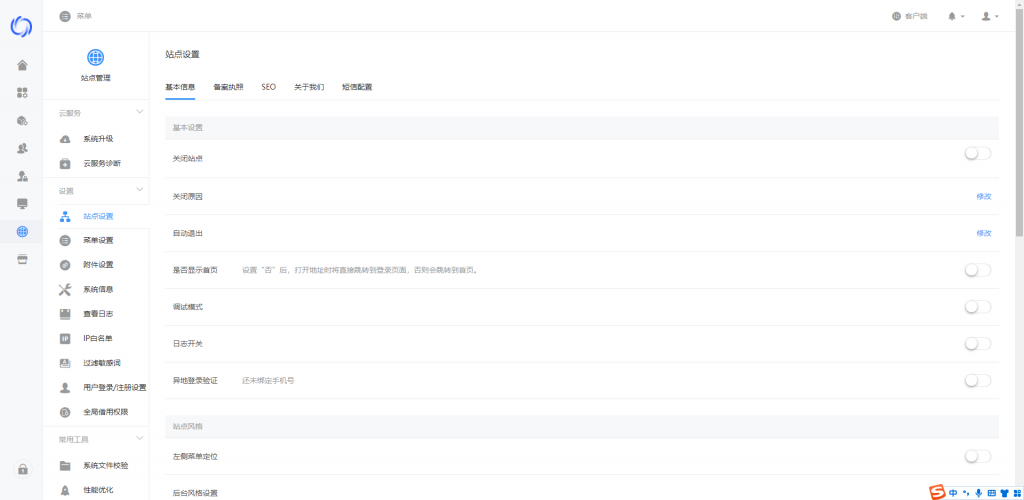The image size is (1024, 500).
Task: Toggle the 关闭站点 switch
Action: point(977,153)
